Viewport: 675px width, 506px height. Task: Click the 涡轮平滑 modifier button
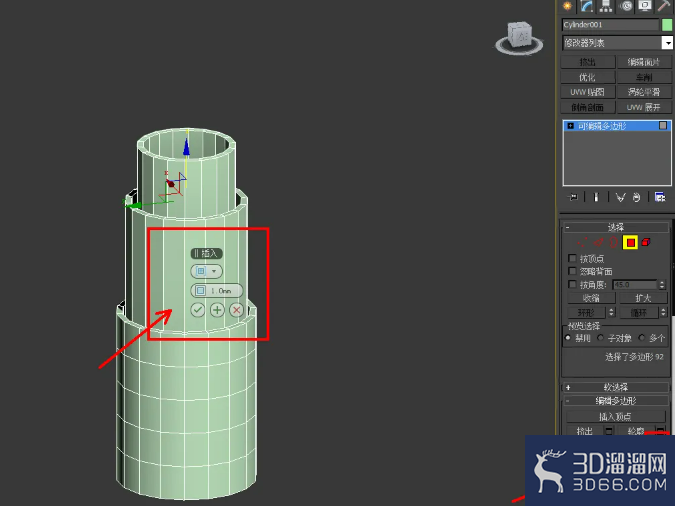click(x=644, y=92)
